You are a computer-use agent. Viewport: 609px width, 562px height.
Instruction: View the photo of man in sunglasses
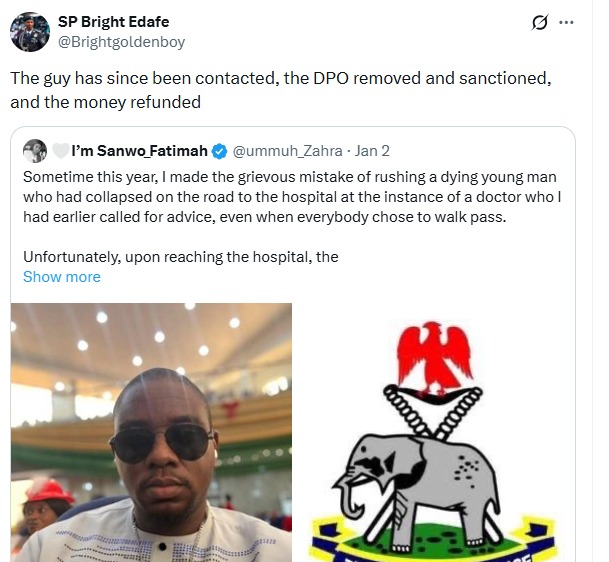(152, 432)
